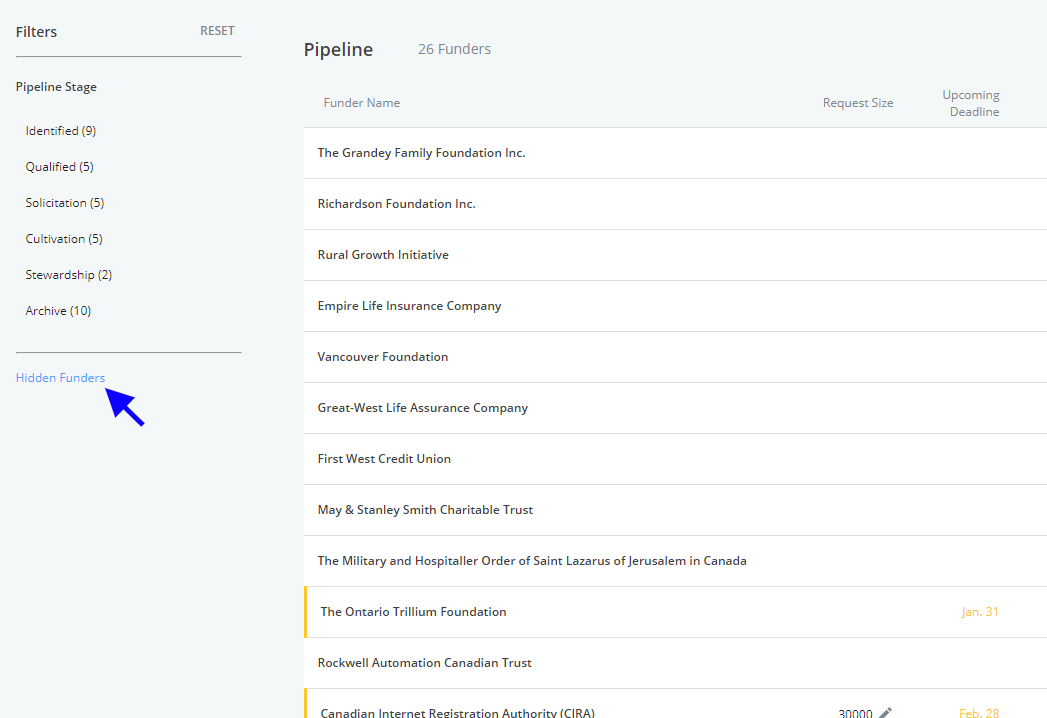Sort by Funder Name column header

362,103
